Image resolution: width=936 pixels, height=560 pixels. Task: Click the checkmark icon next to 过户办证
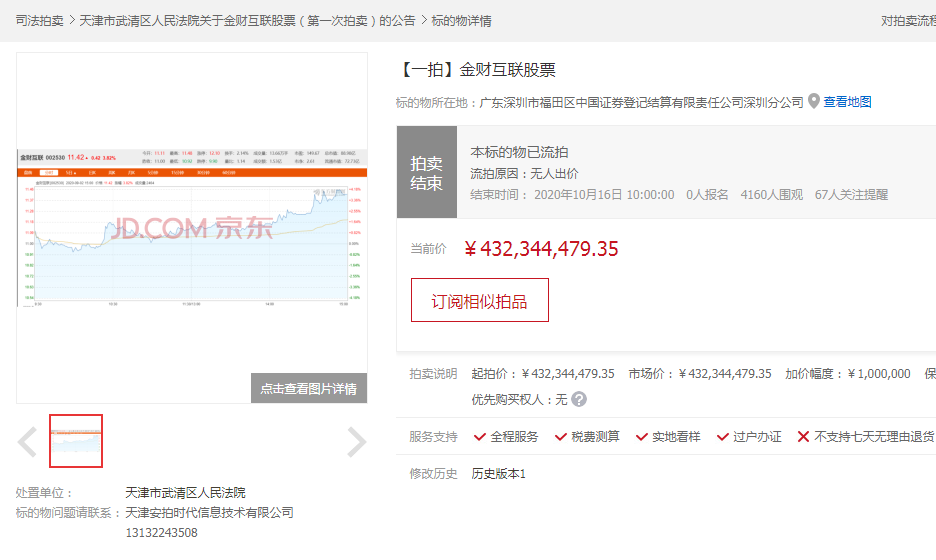(722, 437)
